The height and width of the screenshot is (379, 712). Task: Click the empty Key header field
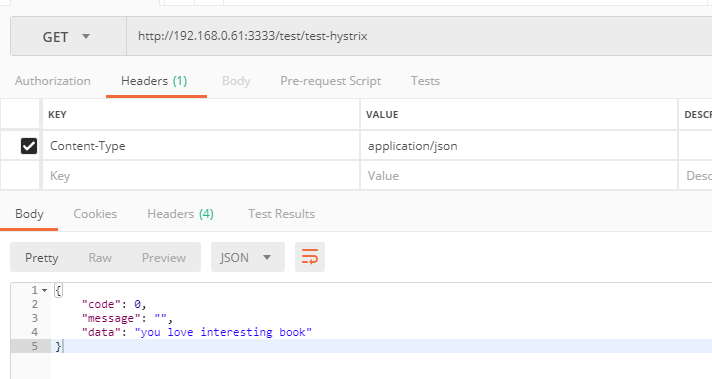tap(201, 176)
